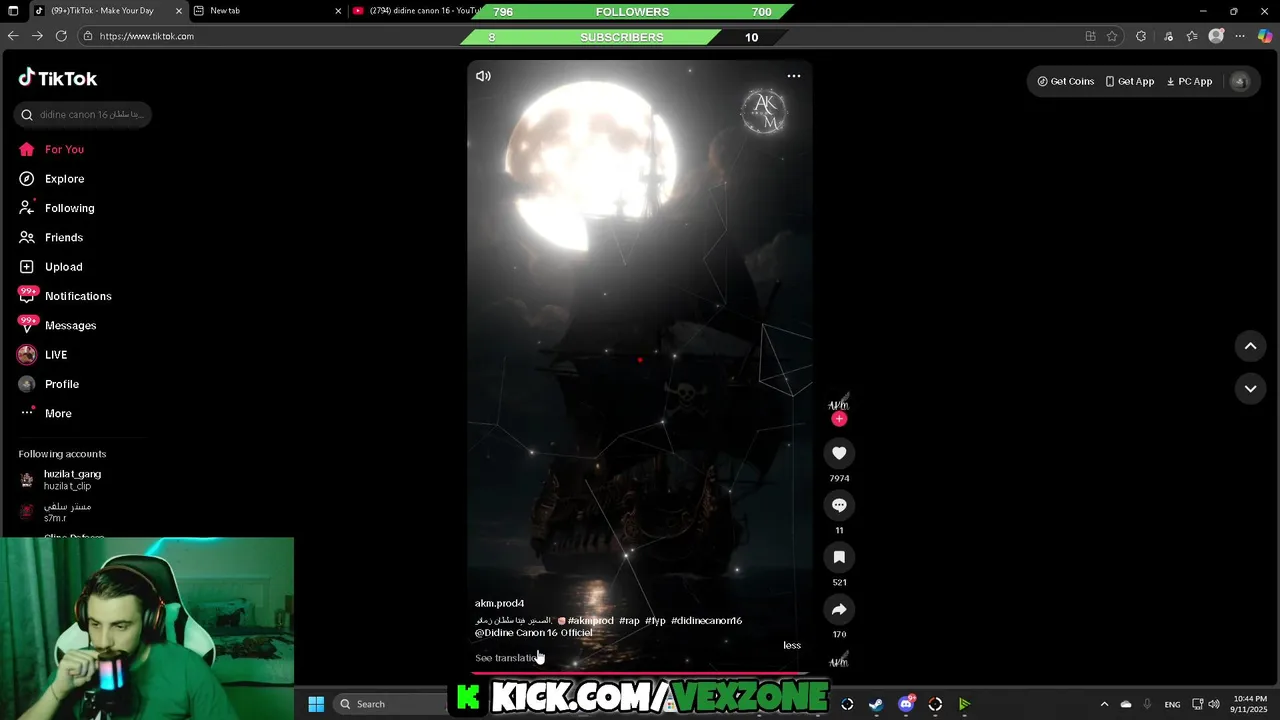1280x720 pixels.
Task: Click the TikTok search box
Action: (x=83, y=114)
